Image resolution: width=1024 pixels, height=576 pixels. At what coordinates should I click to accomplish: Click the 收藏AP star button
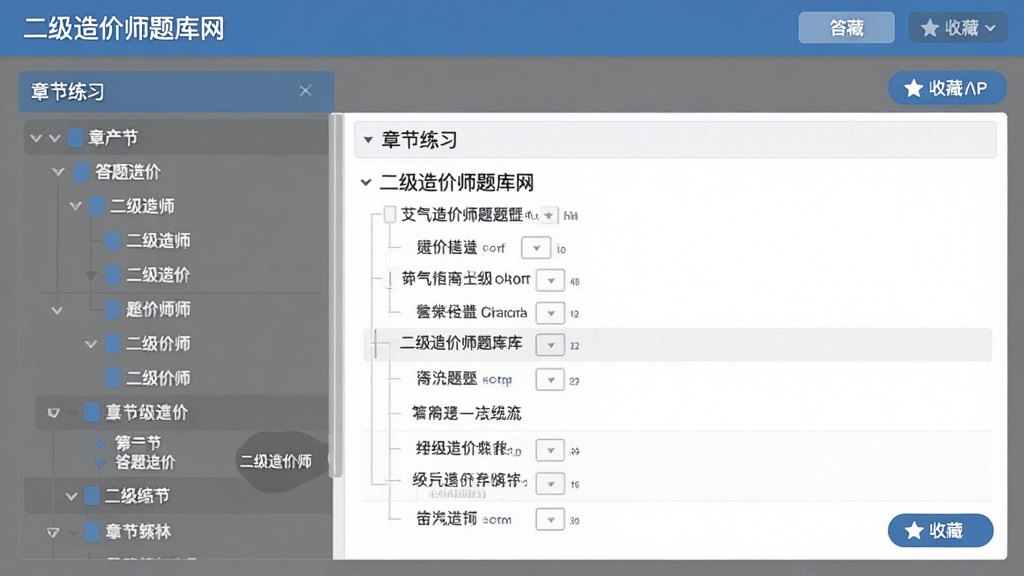947,88
